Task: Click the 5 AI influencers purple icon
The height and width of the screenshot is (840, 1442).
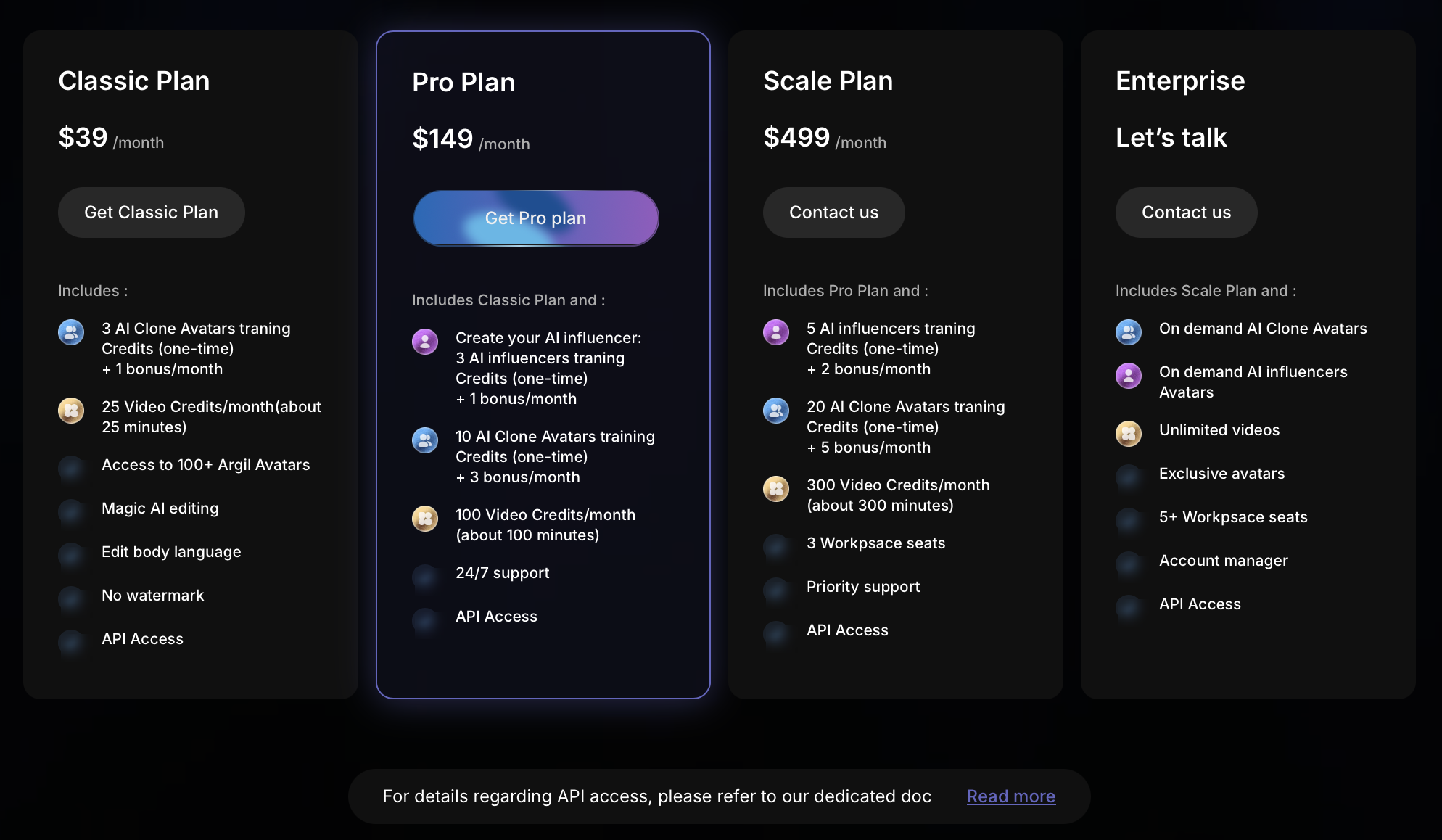Action: (776, 332)
